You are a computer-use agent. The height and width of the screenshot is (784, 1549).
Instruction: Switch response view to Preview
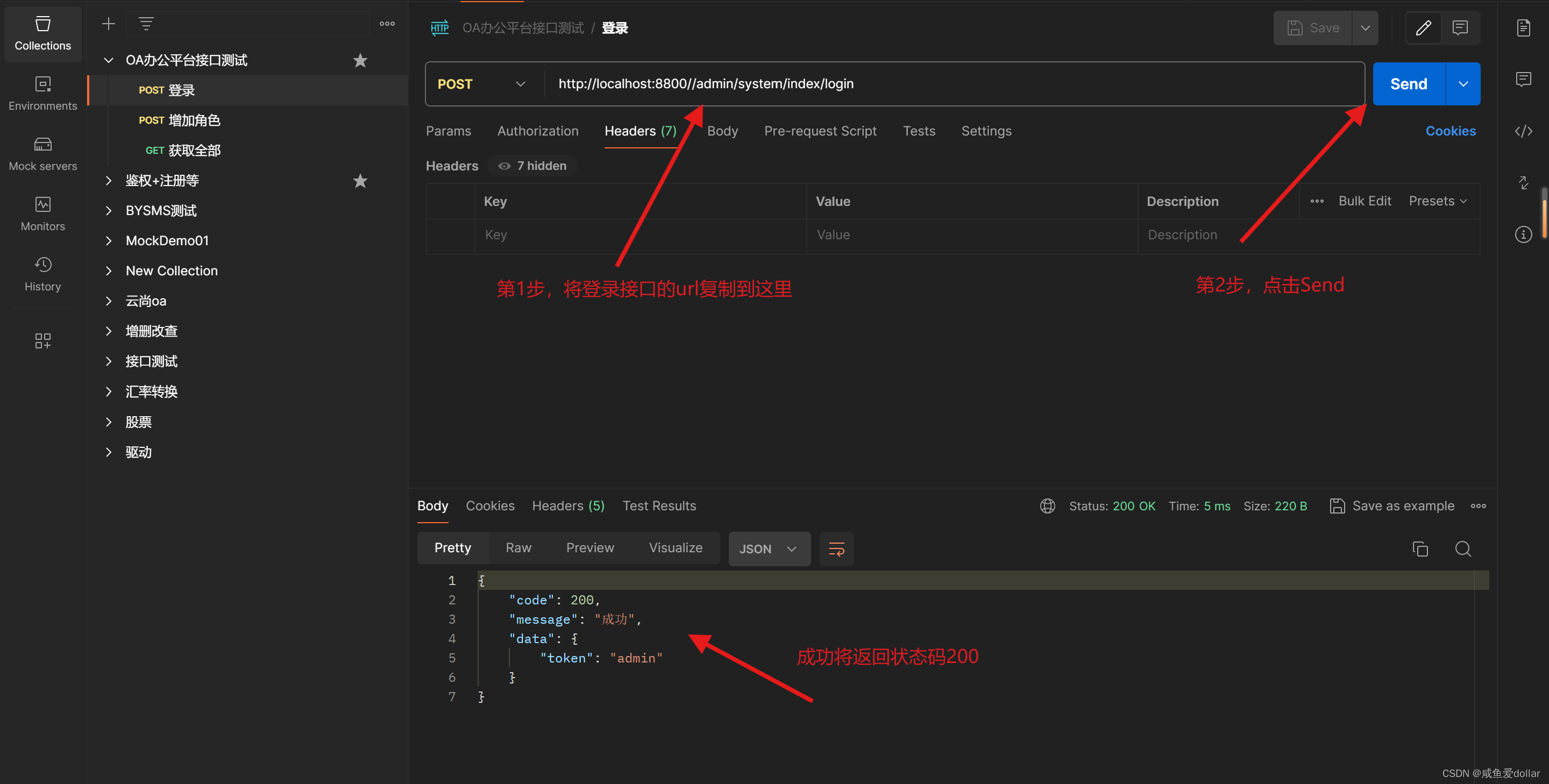click(x=590, y=548)
